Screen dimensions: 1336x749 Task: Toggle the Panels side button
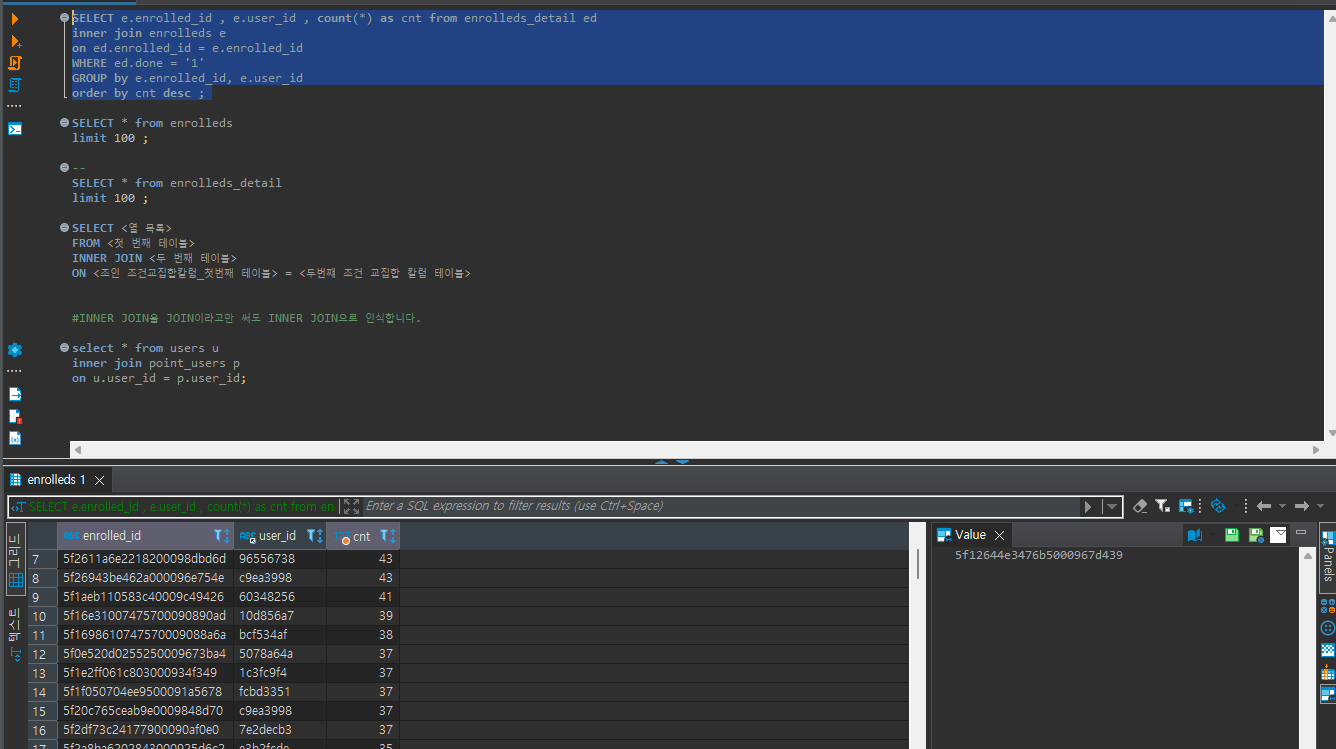tap(1327, 555)
